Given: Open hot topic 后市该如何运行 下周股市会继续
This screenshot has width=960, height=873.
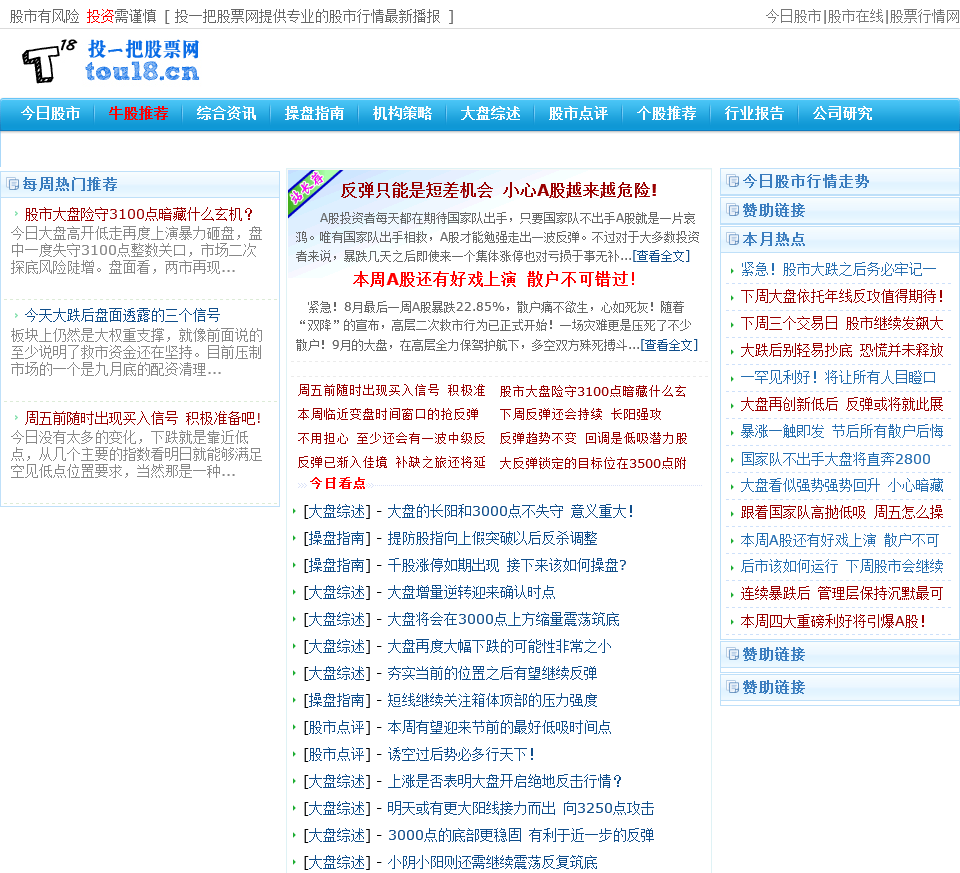Looking at the screenshot, I should [x=842, y=566].
